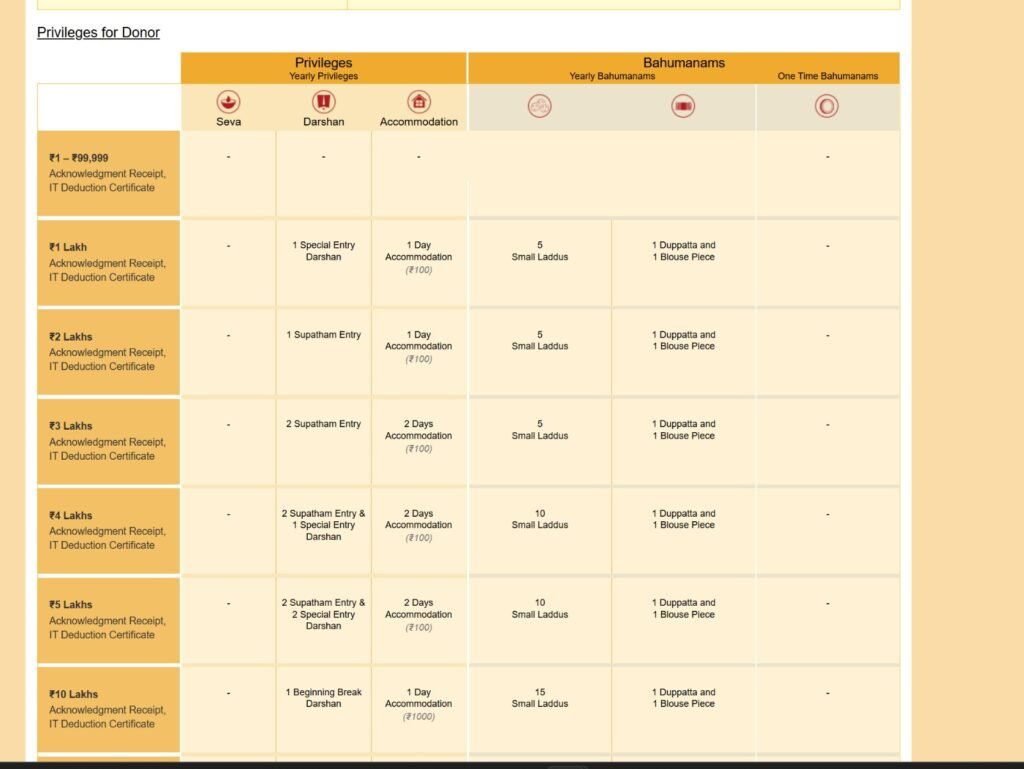Screen dimensions: 1024x769
Task: Click '15 Small Laddus' in ₹10 Lakhs row
Action: (x=539, y=698)
